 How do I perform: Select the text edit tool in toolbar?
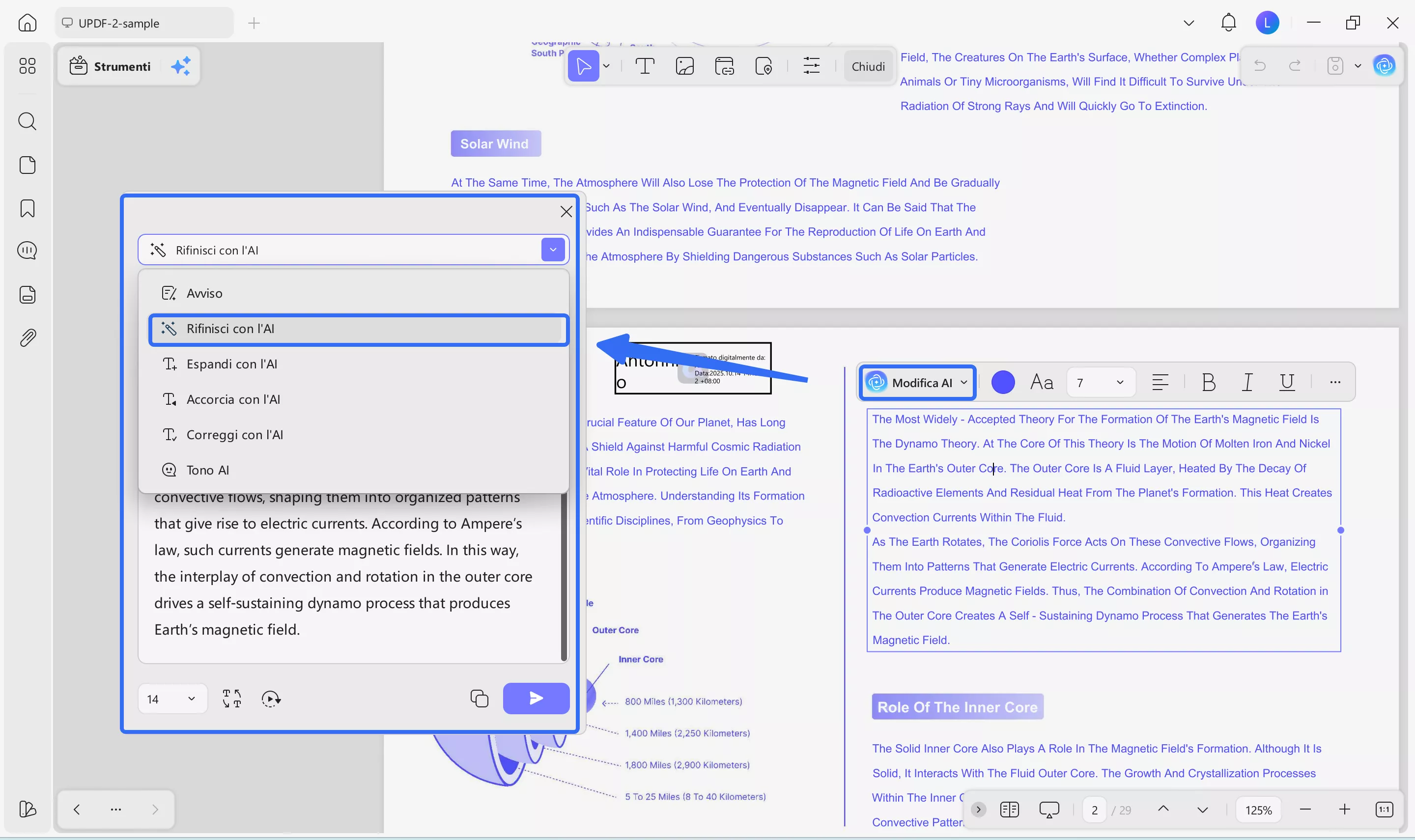point(645,66)
